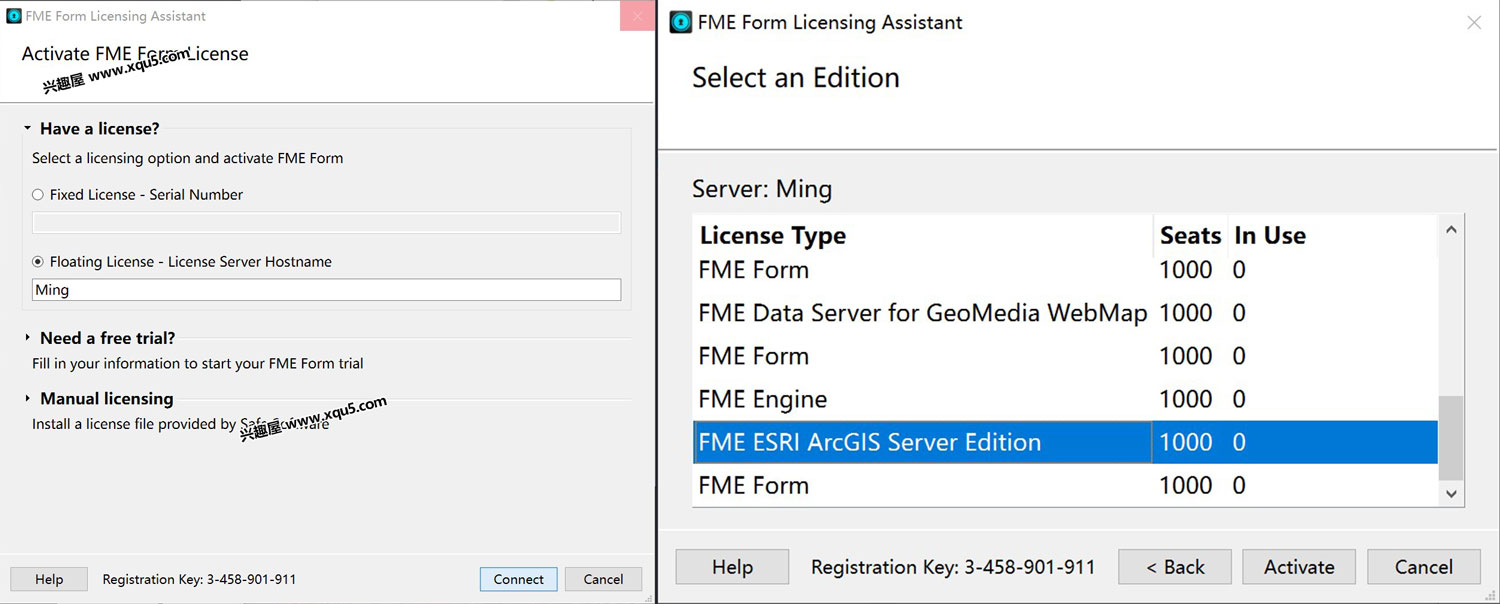Click Select a licensing option description text
Viewport: 1500px width, 604px height.
click(x=187, y=158)
